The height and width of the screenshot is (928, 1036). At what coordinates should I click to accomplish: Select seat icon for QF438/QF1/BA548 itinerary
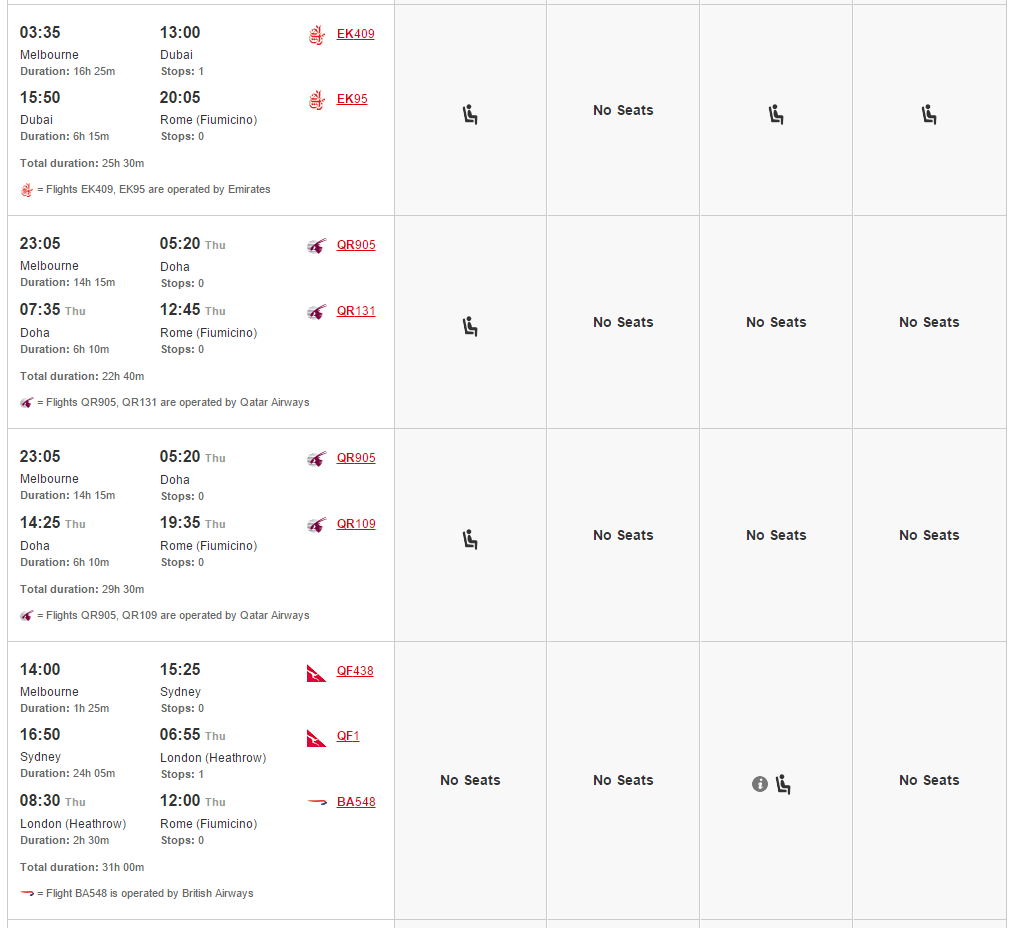tap(783, 784)
